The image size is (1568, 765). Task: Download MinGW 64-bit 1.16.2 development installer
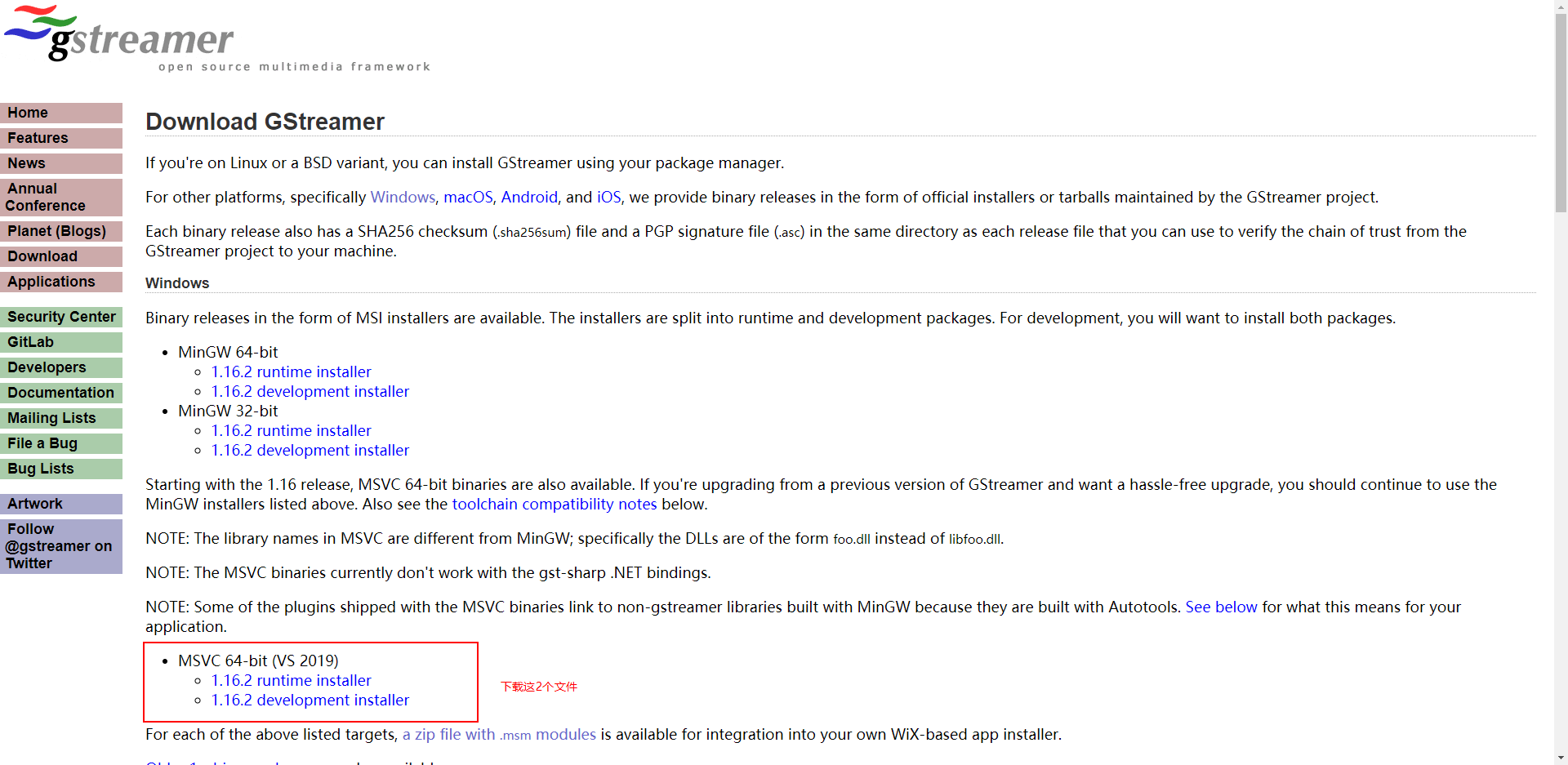point(310,391)
